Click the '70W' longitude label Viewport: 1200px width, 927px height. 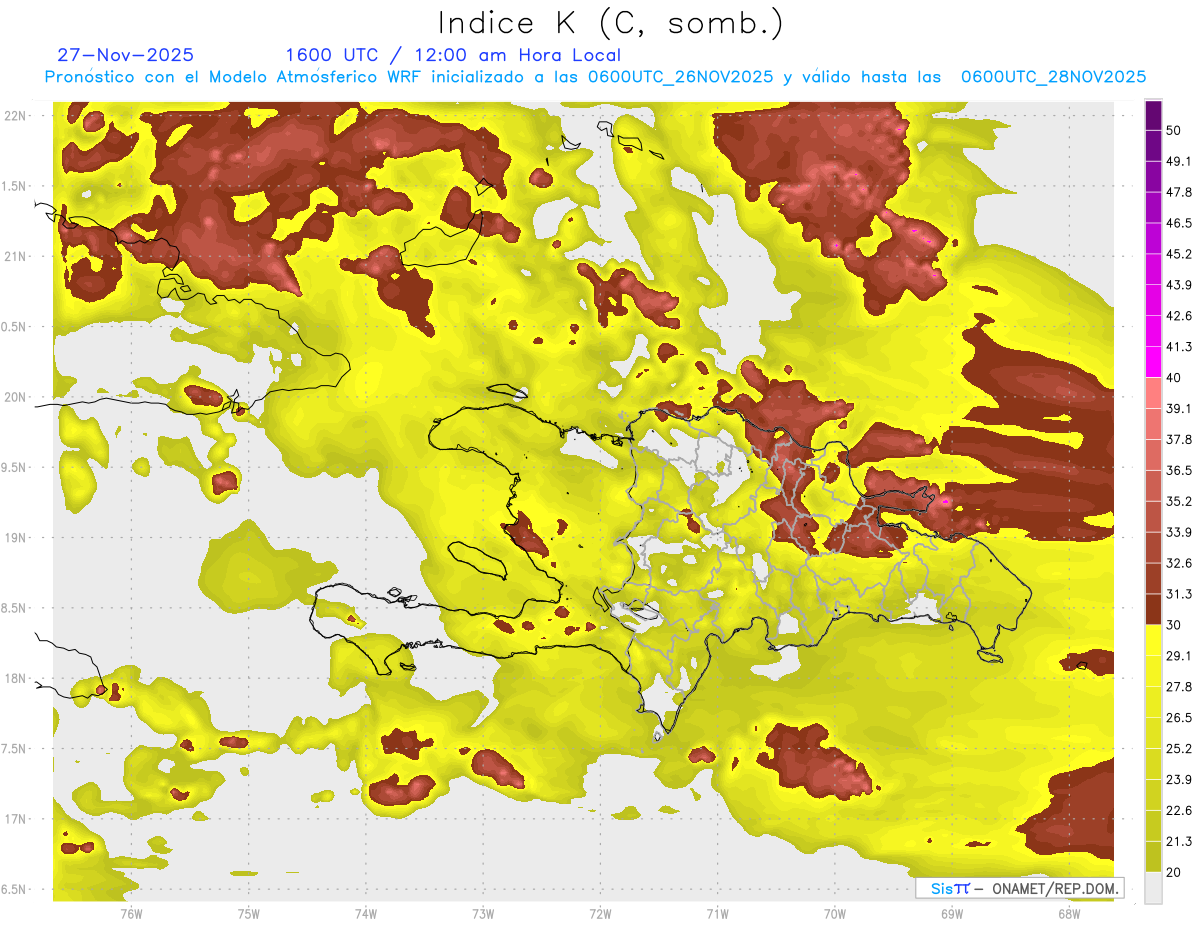835,914
